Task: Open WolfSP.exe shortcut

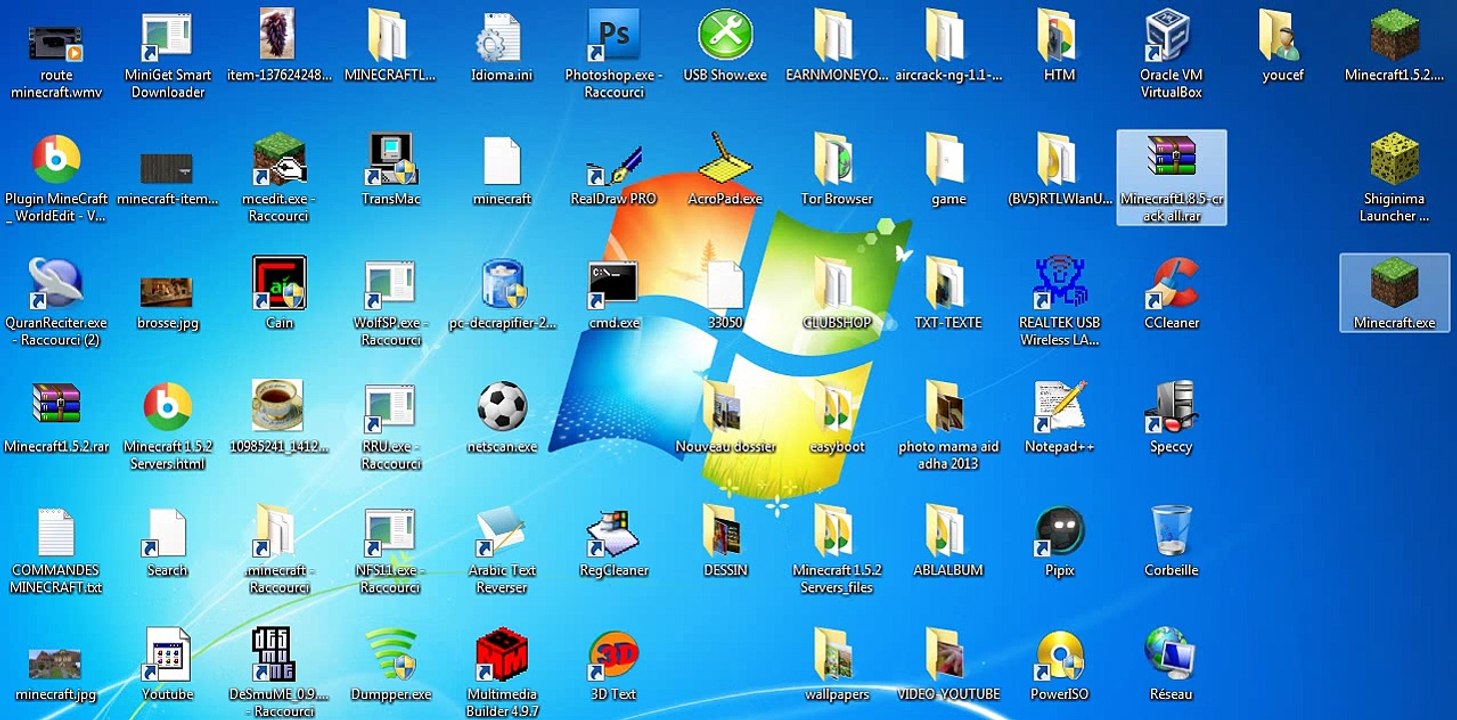Action: point(391,284)
